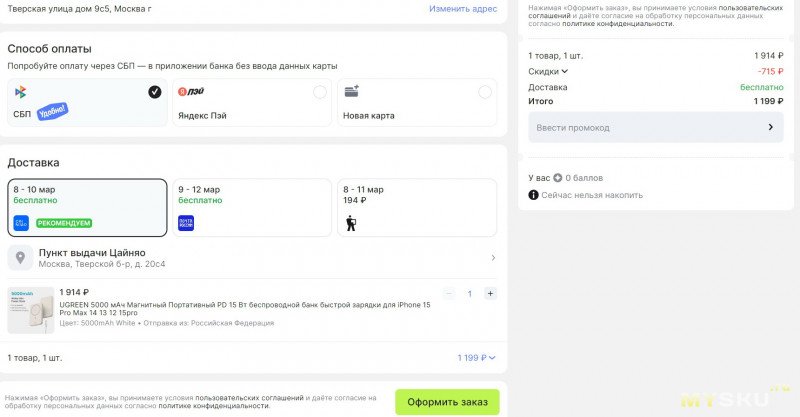The height and width of the screenshot is (417, 800).
Task: Click the Изменить адрес link
Action: (x=463, y=8)
